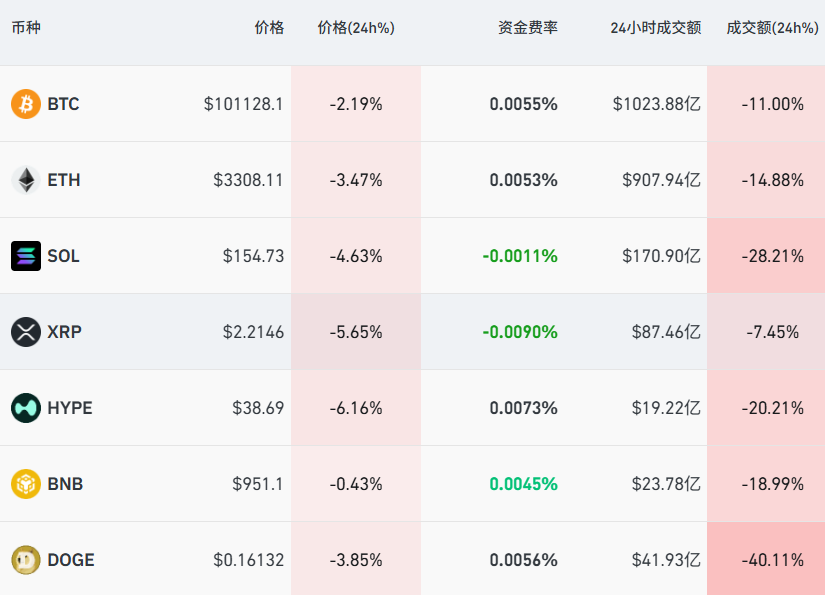Click the HYPE coin icon

pyautogui.click(x=26, y=408)
